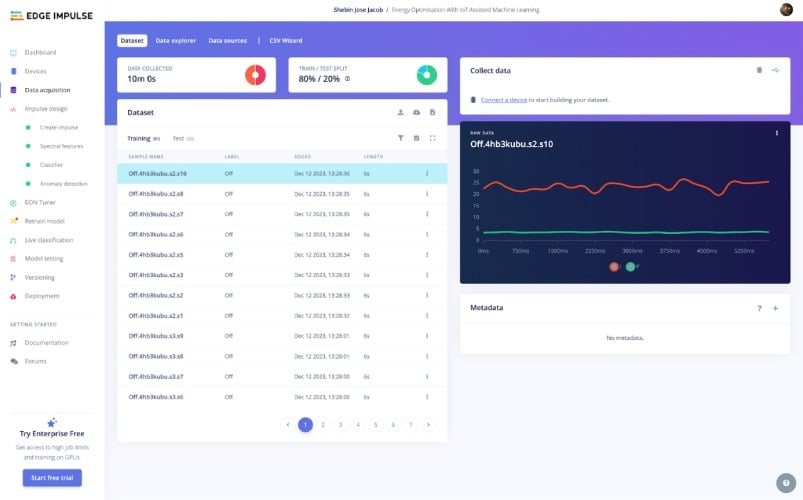Click the device icon in Collect data header
Image resolution: width=803 pixels, height=500 pixels.
point(759,70)
